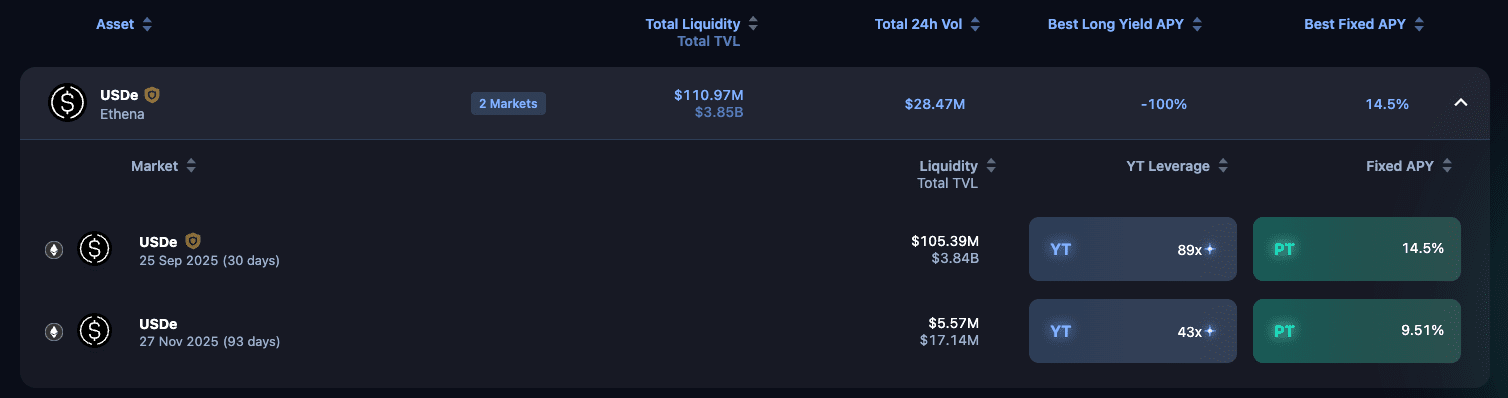Click the Ethereum chain icon on the 27 Nov 2025 market

tap(54, 332)
